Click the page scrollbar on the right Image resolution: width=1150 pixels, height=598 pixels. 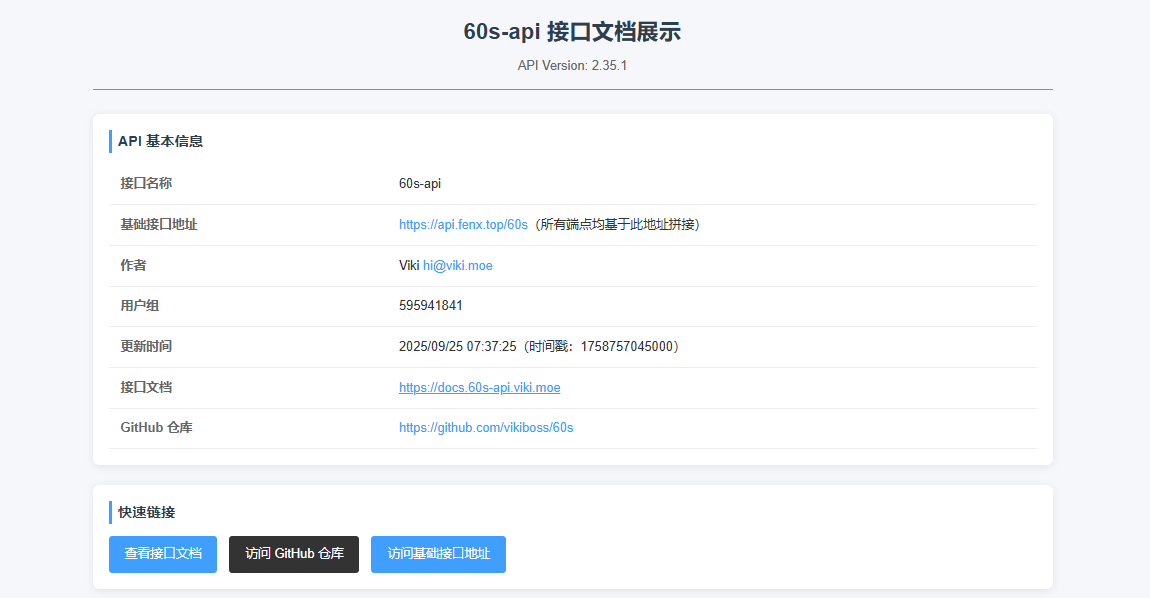point(1144,300)
